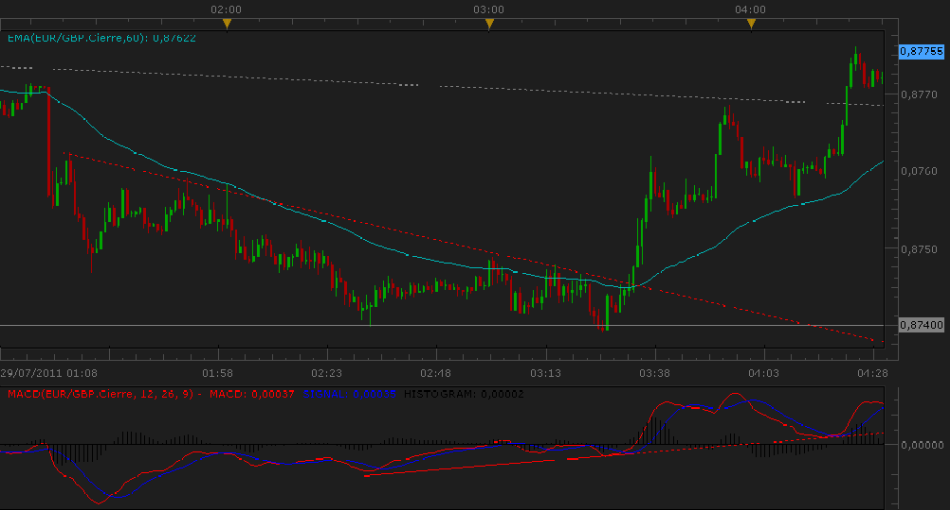Viewport: 950px width, 510px height.
Task: Select the 03:13 time axis label
Action: click(545, 372)
